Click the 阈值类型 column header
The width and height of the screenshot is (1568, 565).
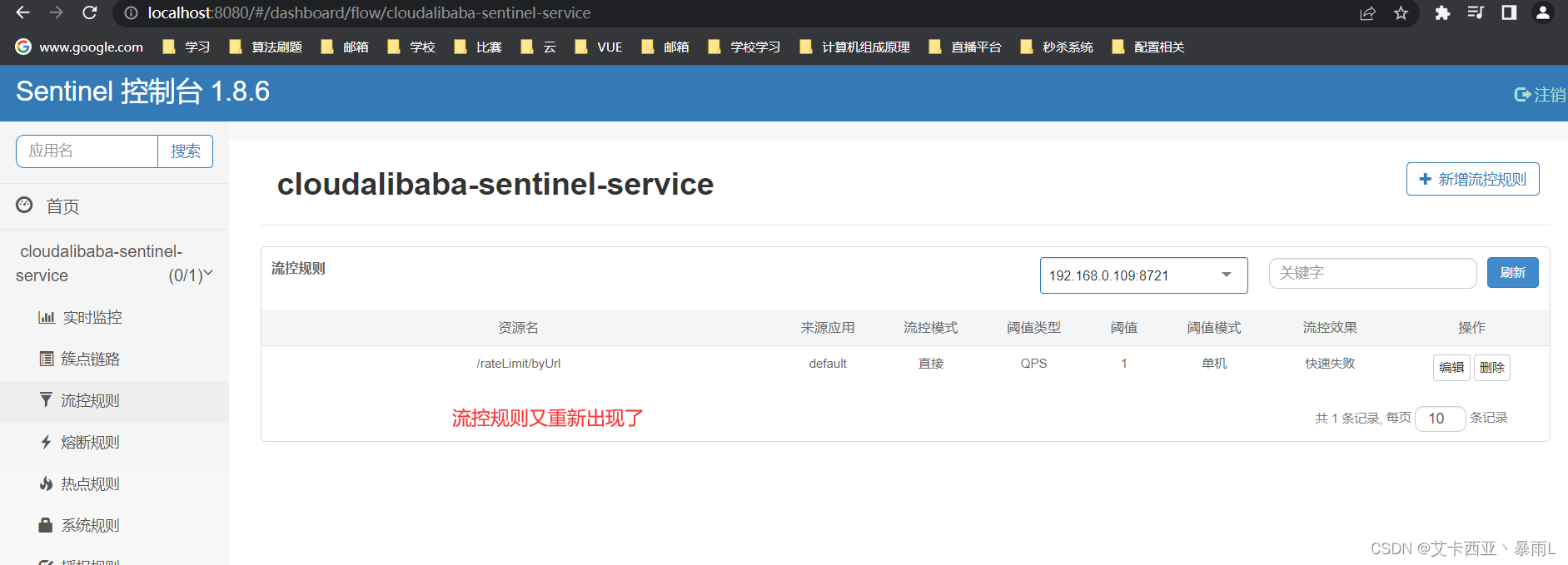1033,328
